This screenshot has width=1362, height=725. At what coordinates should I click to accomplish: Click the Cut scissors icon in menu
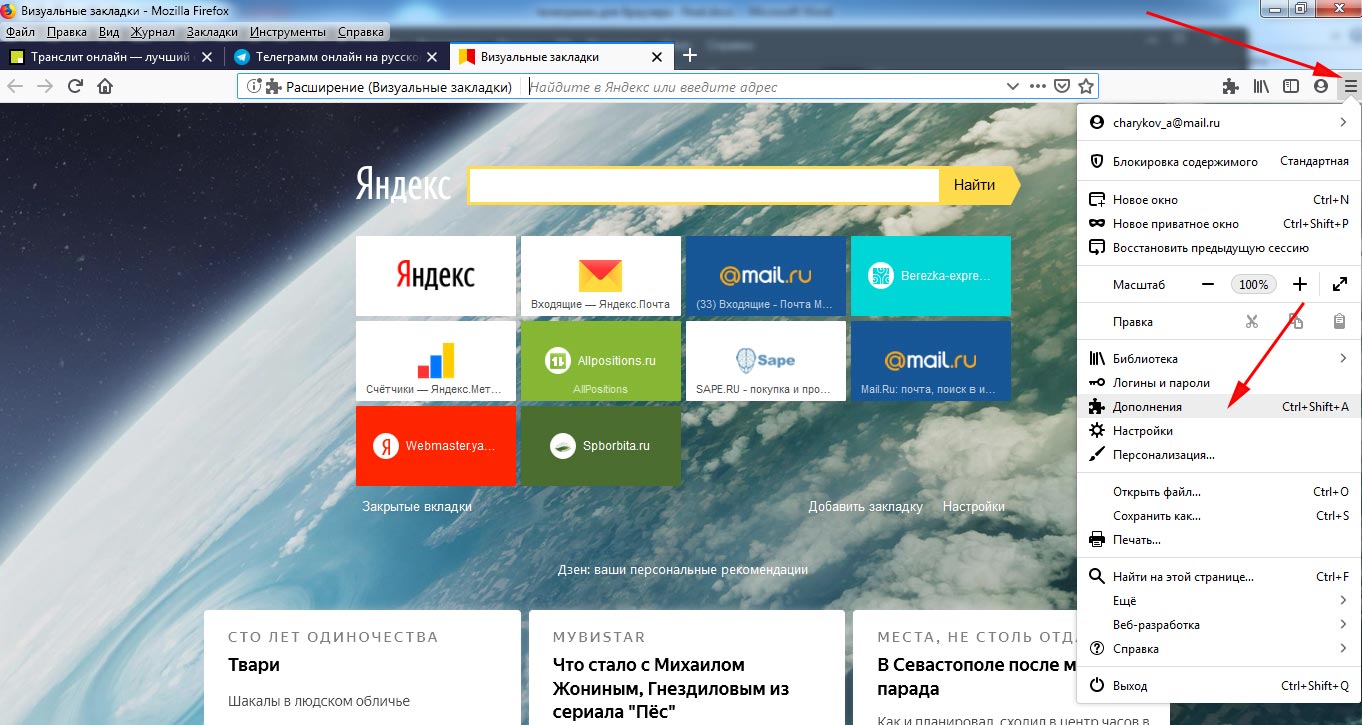tap(1251, 322)
